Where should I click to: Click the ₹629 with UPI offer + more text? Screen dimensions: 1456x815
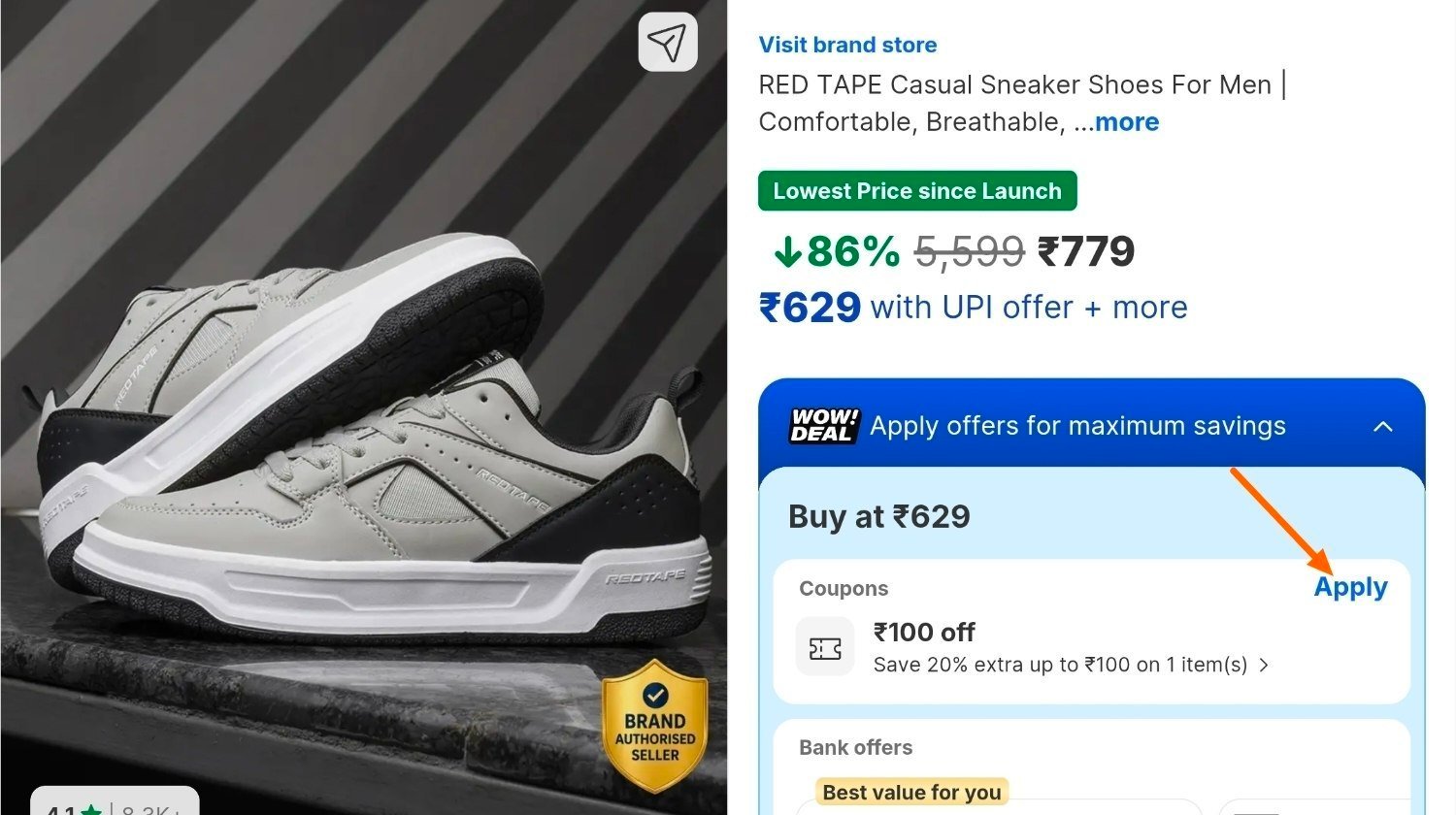click(973, 308)
